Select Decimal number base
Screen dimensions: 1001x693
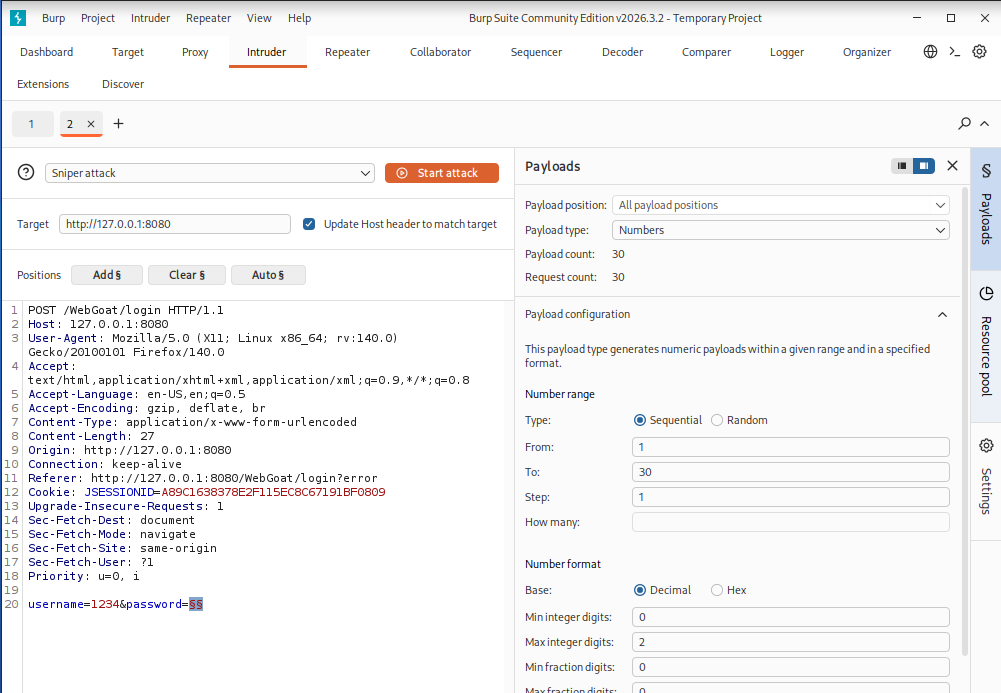(x=640, y=590)
